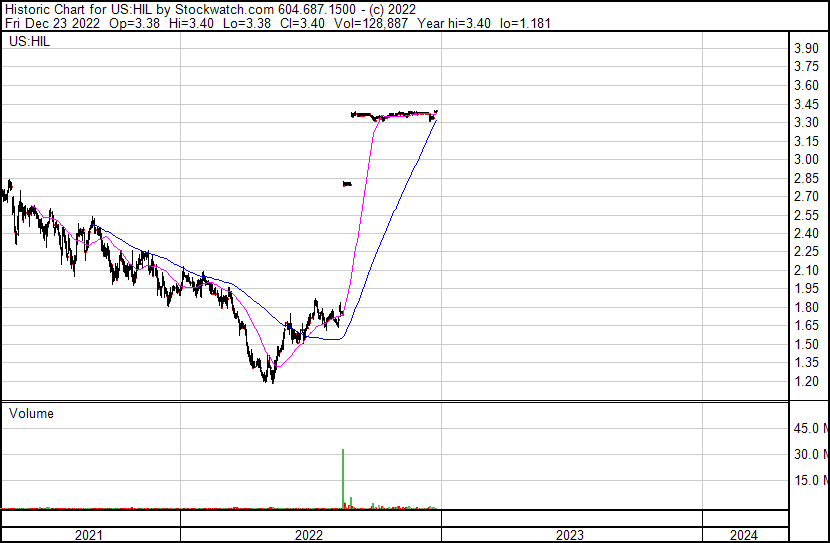This screenshot has height=543, width=830.
Task: Click the 30.0 M volume axis label
Action: pos(811,454)
